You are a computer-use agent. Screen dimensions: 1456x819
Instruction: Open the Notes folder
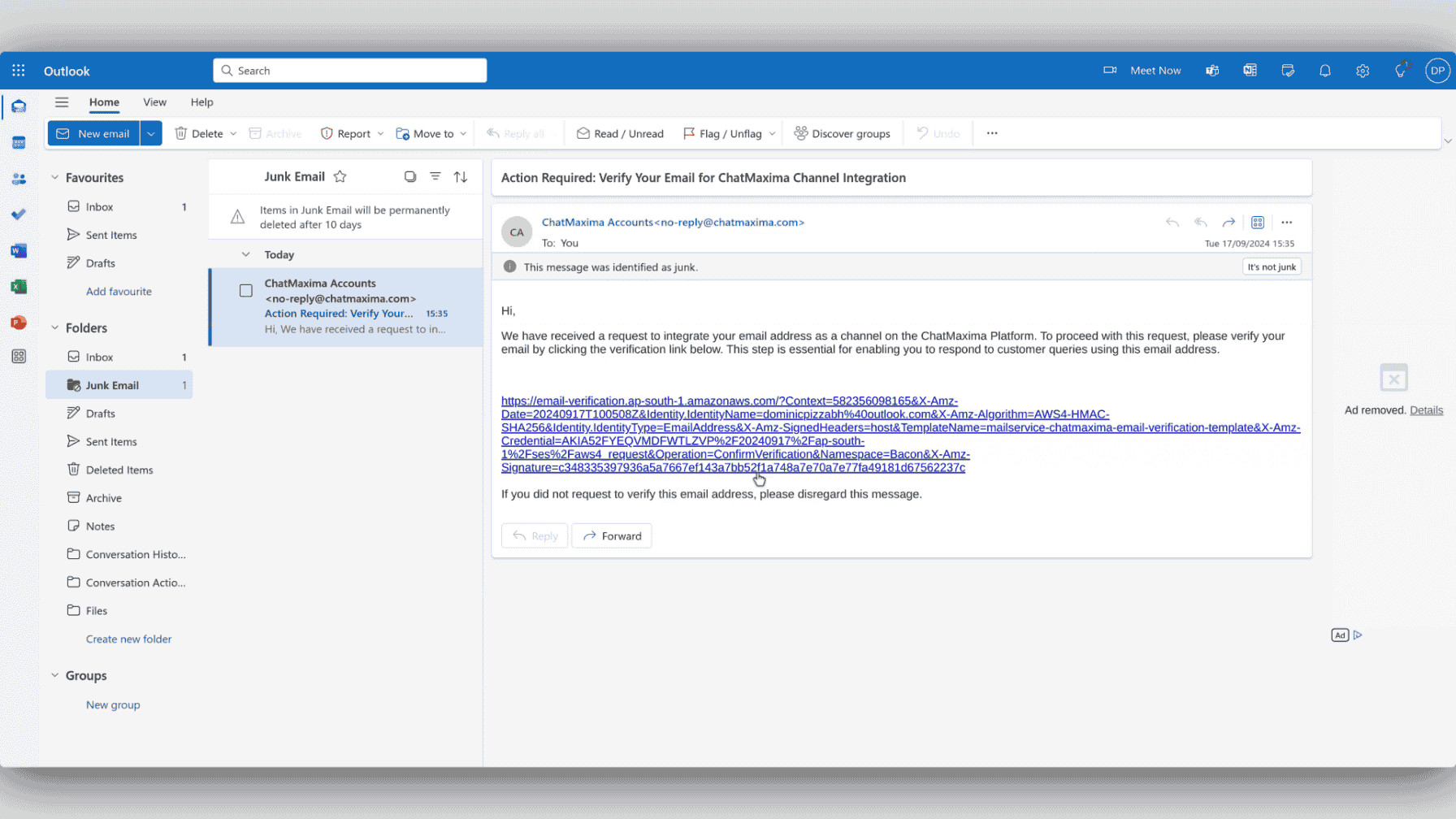point(119,526)
